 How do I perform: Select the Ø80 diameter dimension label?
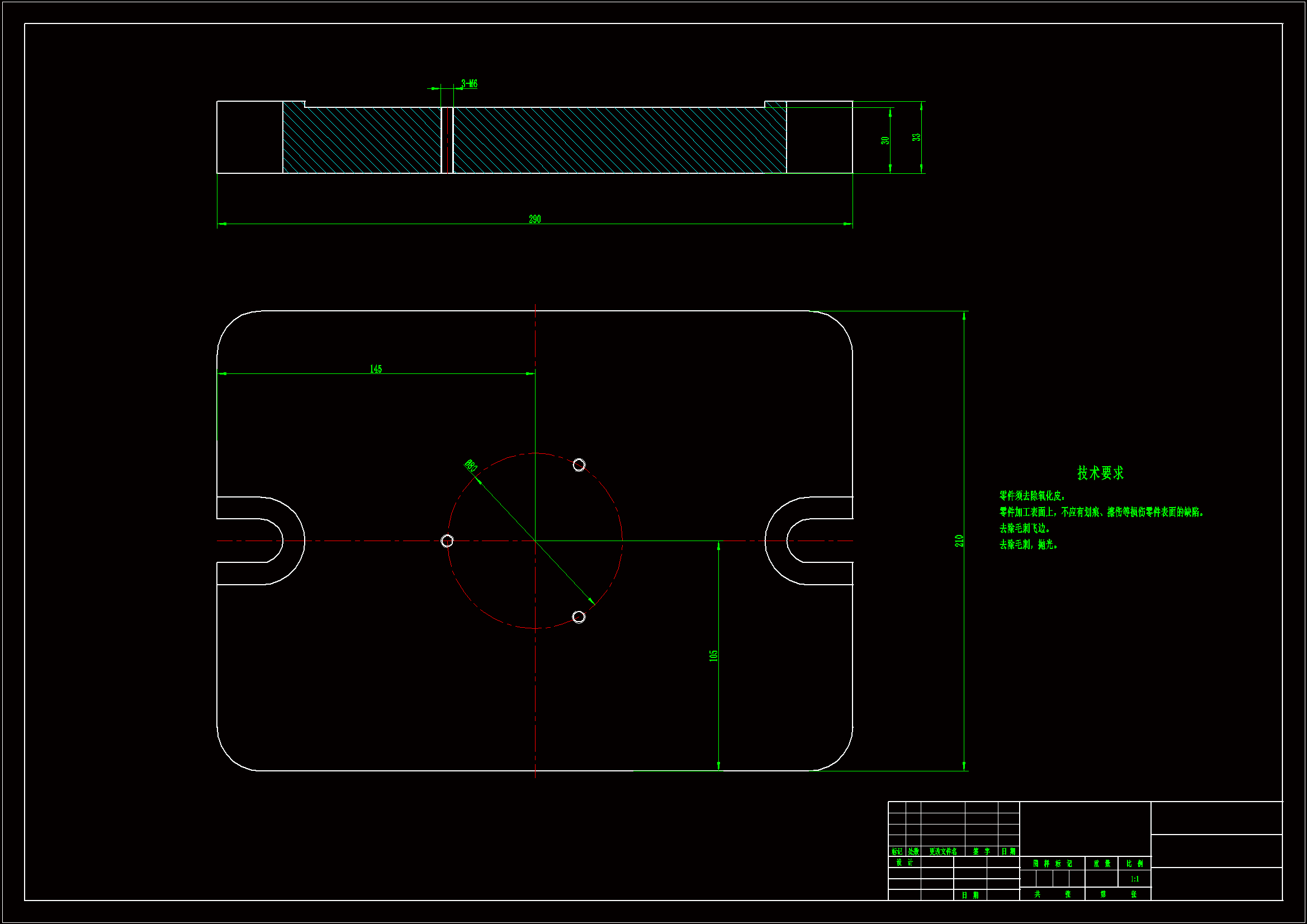[470, 465]
